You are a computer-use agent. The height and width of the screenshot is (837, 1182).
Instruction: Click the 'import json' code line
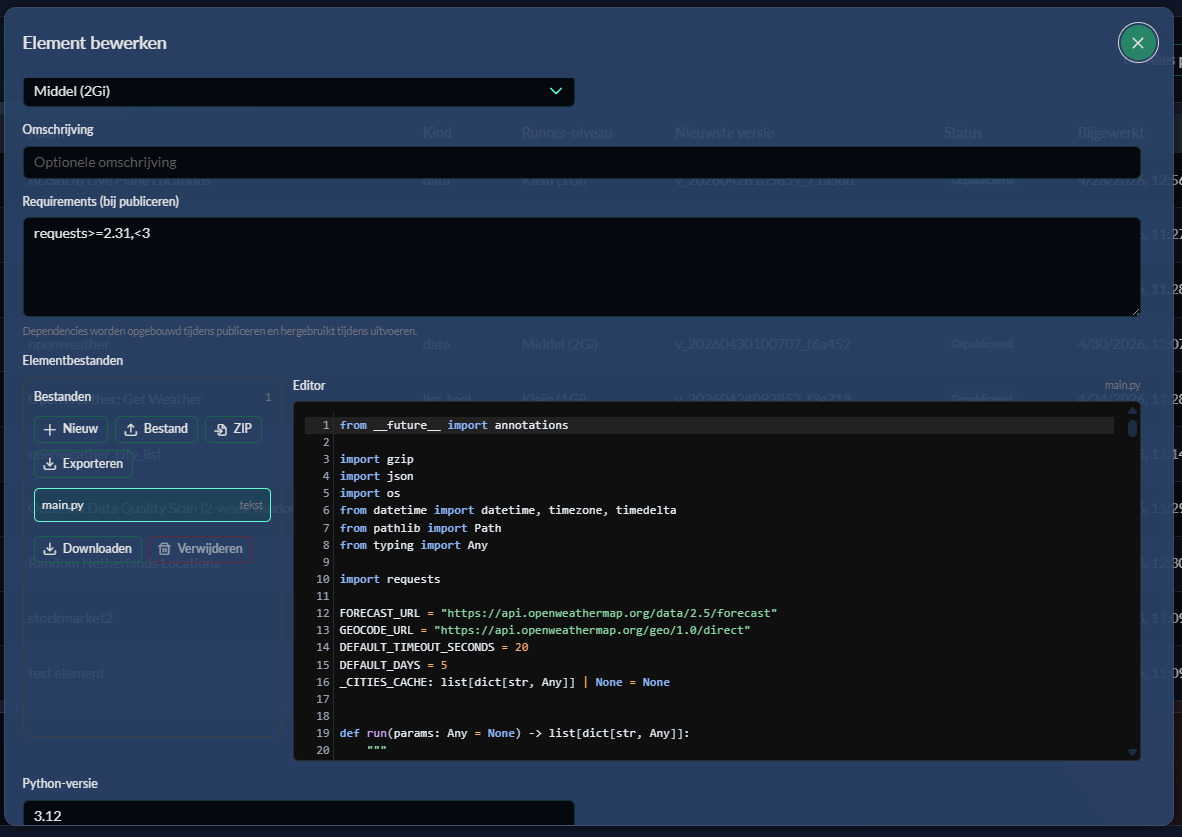(x=376, y=477)
